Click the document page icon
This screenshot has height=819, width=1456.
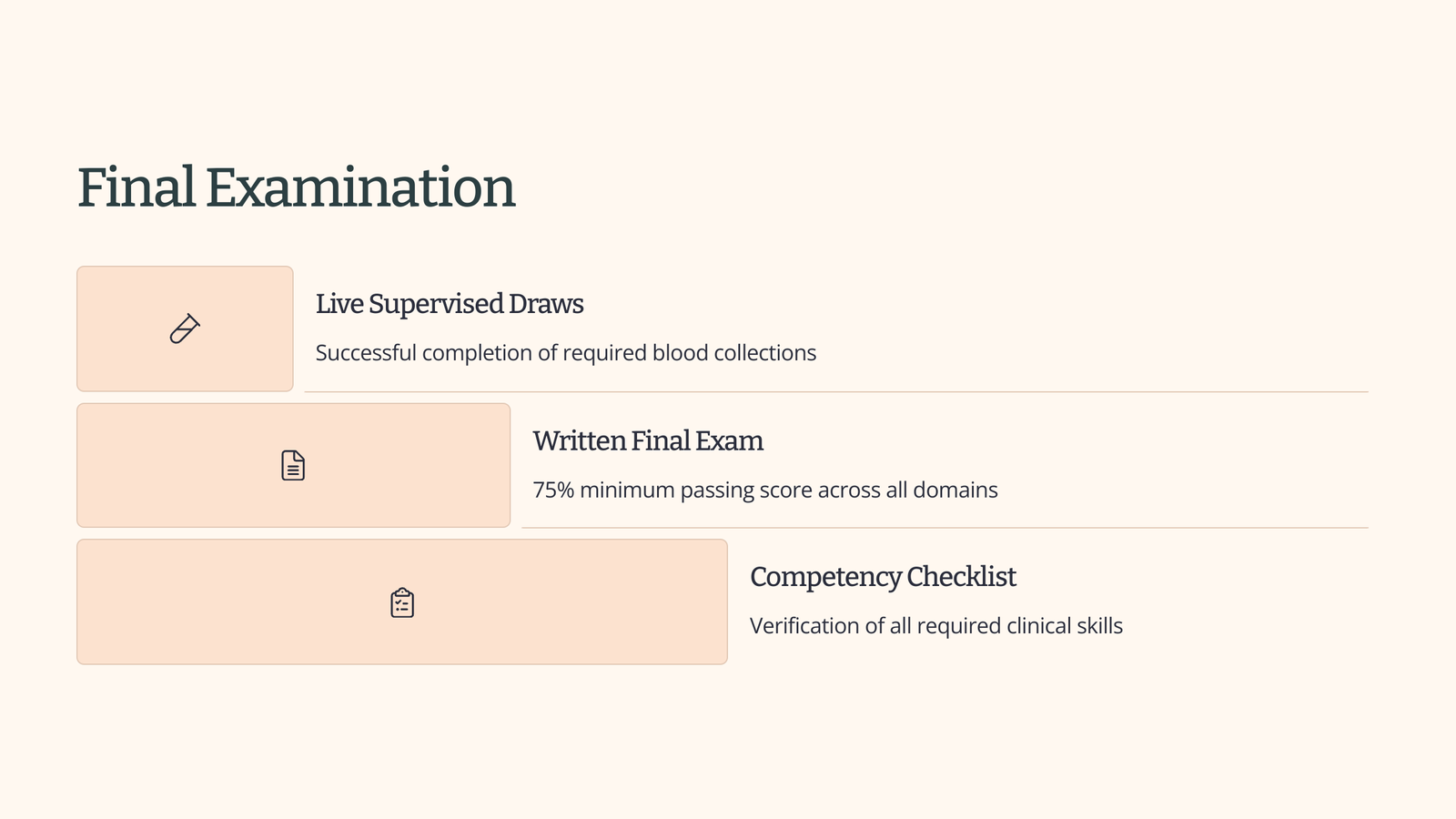pos(293,465)
